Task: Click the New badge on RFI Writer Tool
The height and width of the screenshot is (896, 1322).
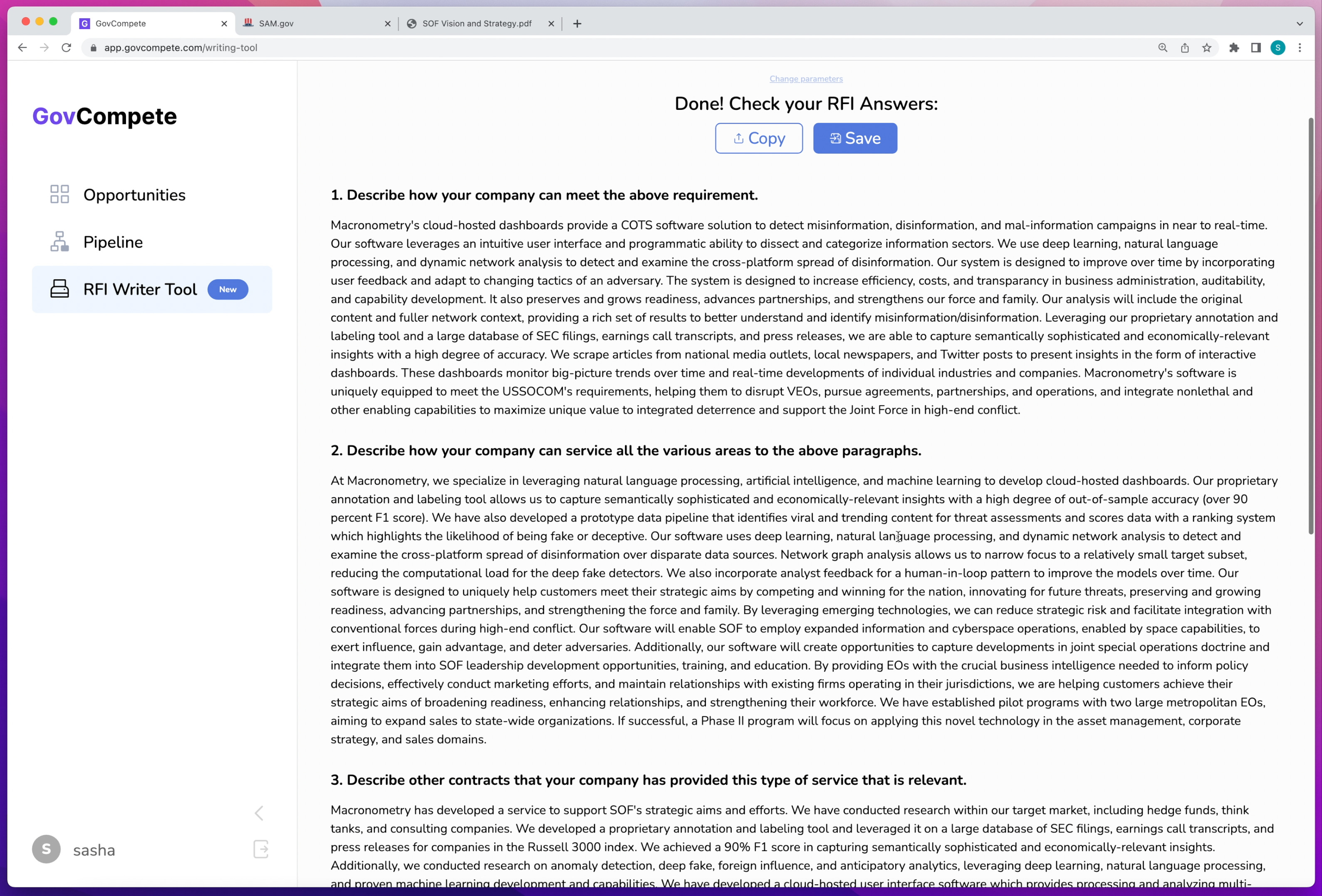Action: coord(228,289)
